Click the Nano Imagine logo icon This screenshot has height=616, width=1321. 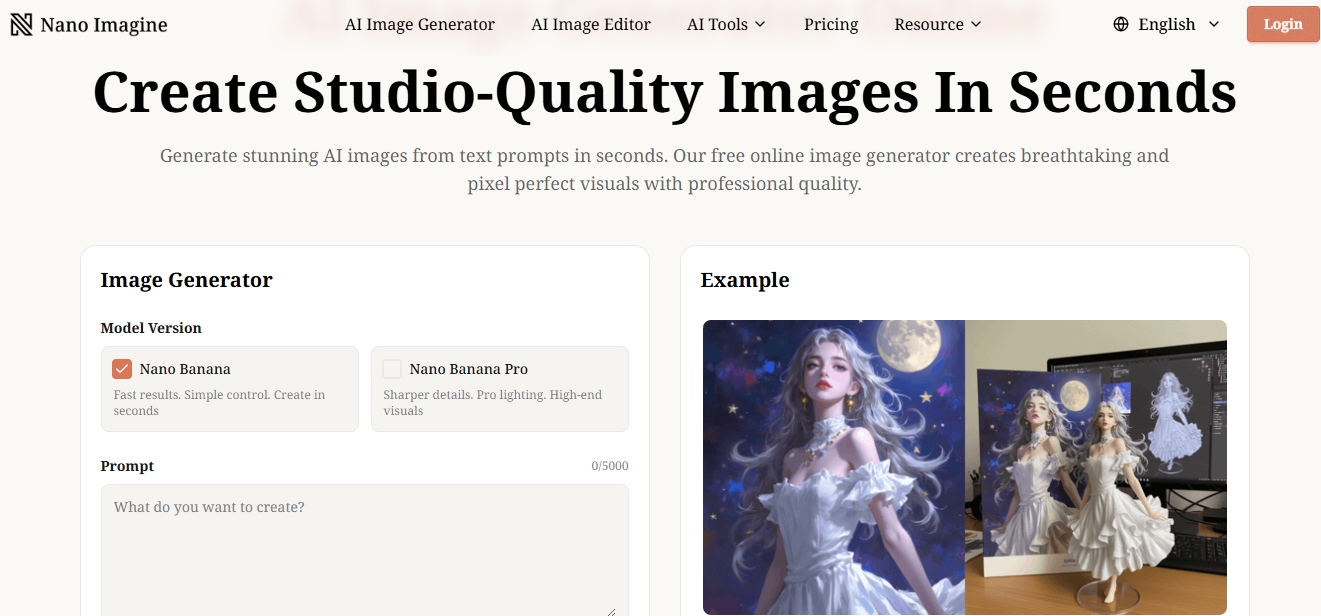[21, 25]
